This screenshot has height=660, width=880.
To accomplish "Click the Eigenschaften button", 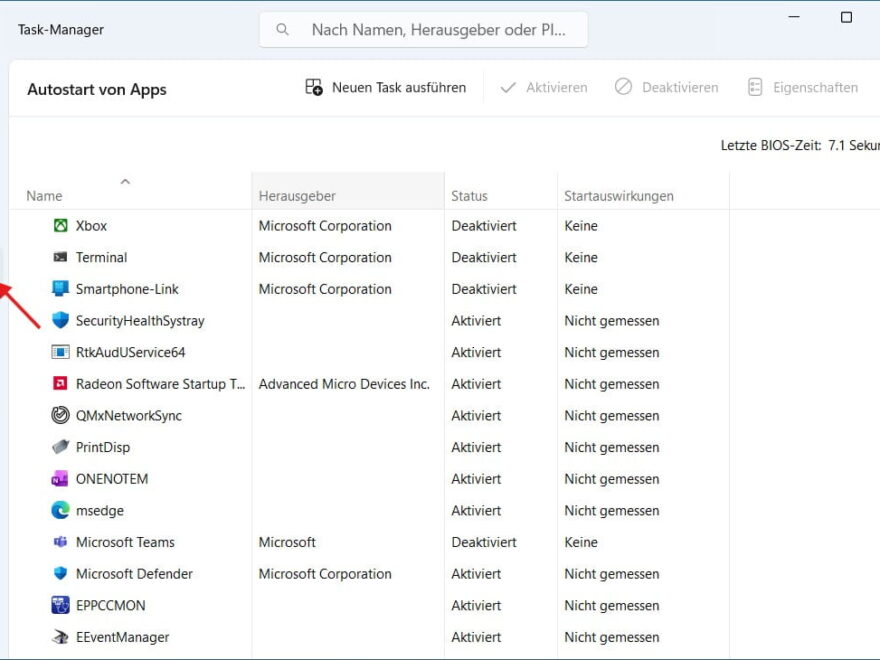I will tap(802, 87).
